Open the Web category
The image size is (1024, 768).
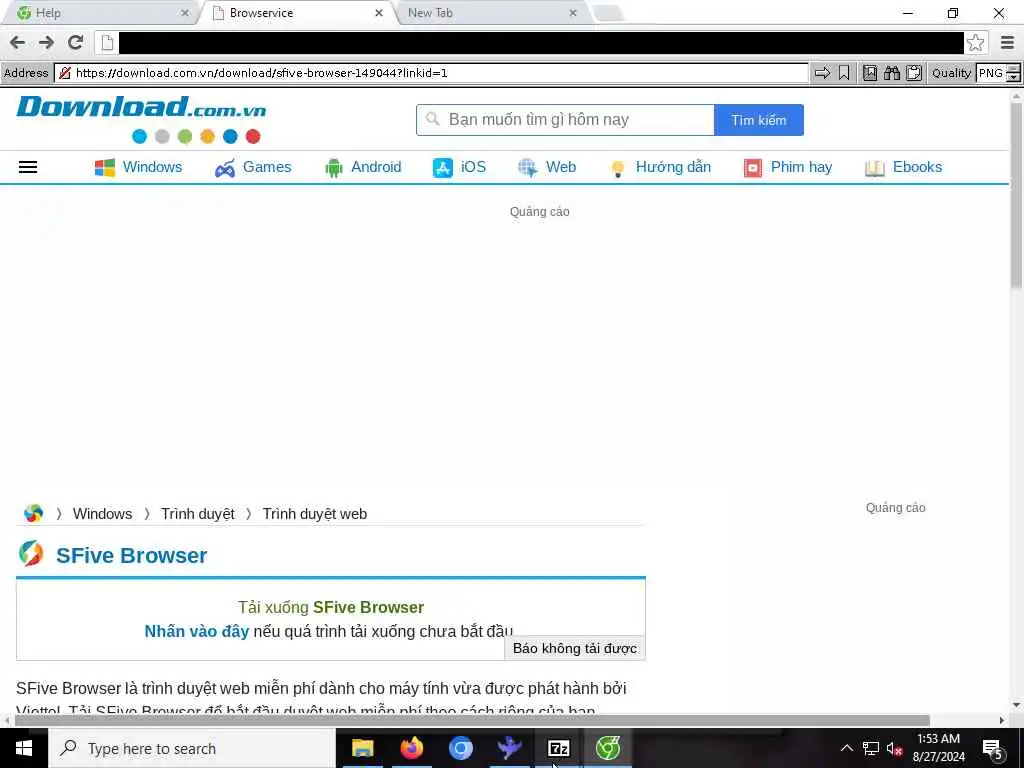tap(547, 167)
